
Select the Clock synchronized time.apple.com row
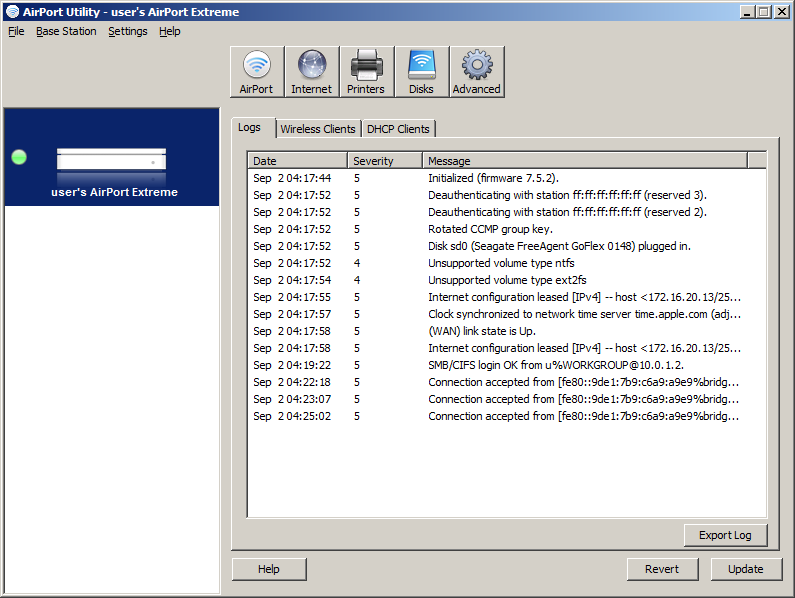coord(507,314)
